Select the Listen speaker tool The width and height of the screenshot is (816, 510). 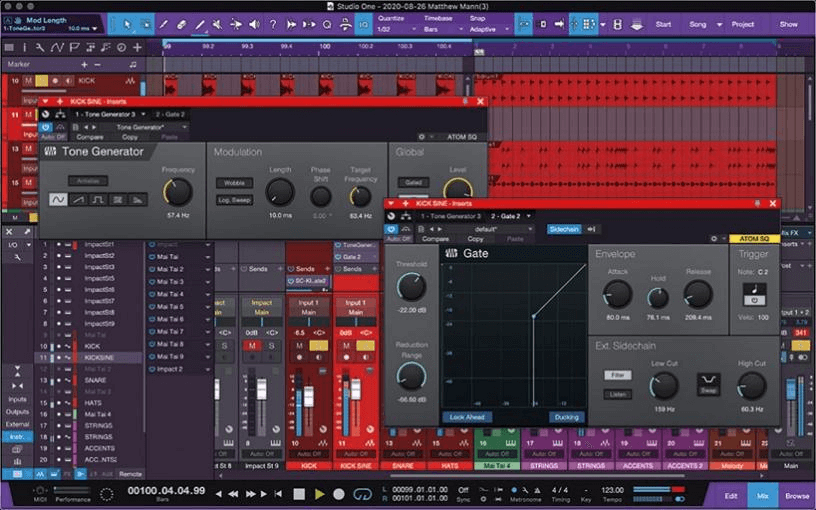(x=254, y=24)
